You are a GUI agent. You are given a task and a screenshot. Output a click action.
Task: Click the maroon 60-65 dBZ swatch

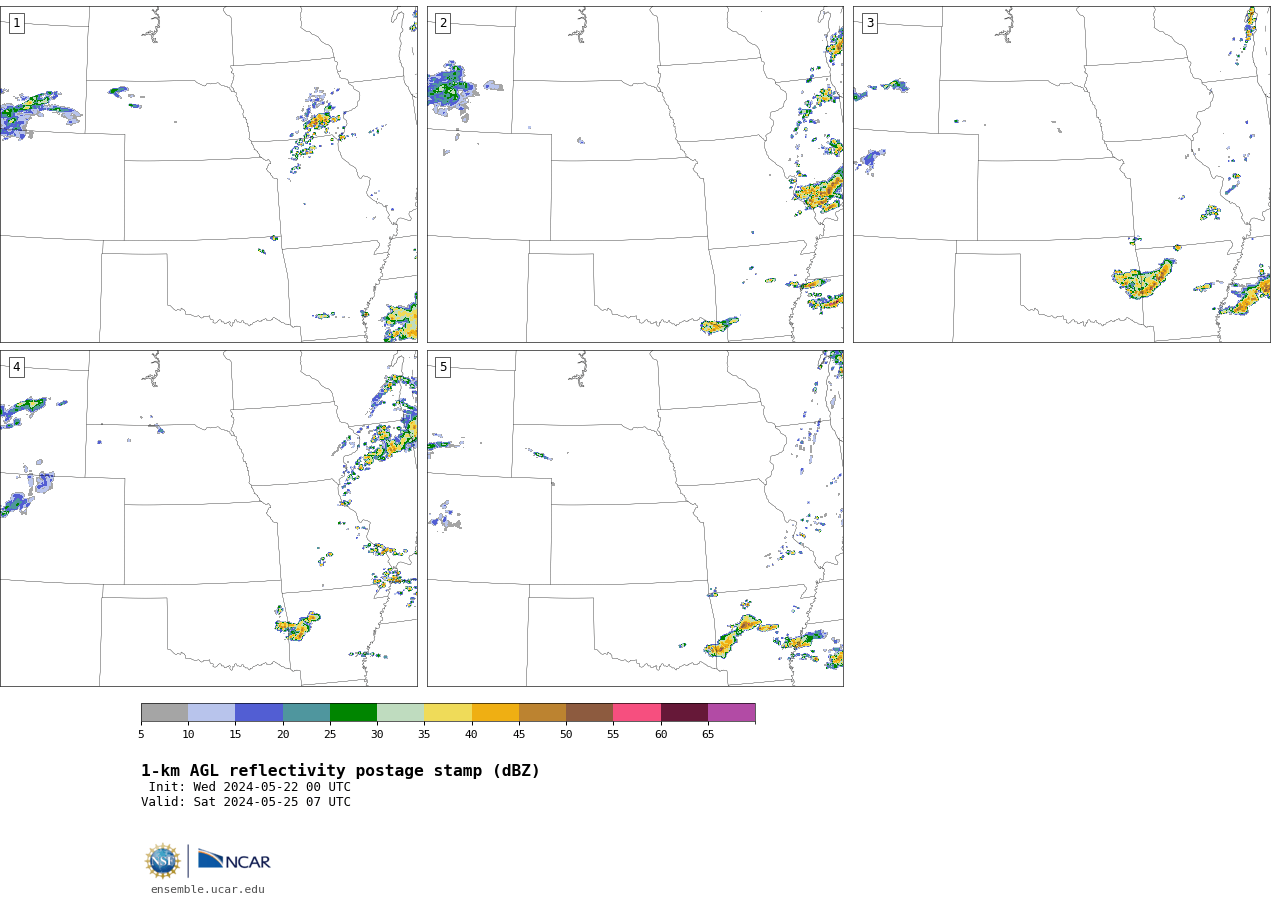tap(684, 713)
